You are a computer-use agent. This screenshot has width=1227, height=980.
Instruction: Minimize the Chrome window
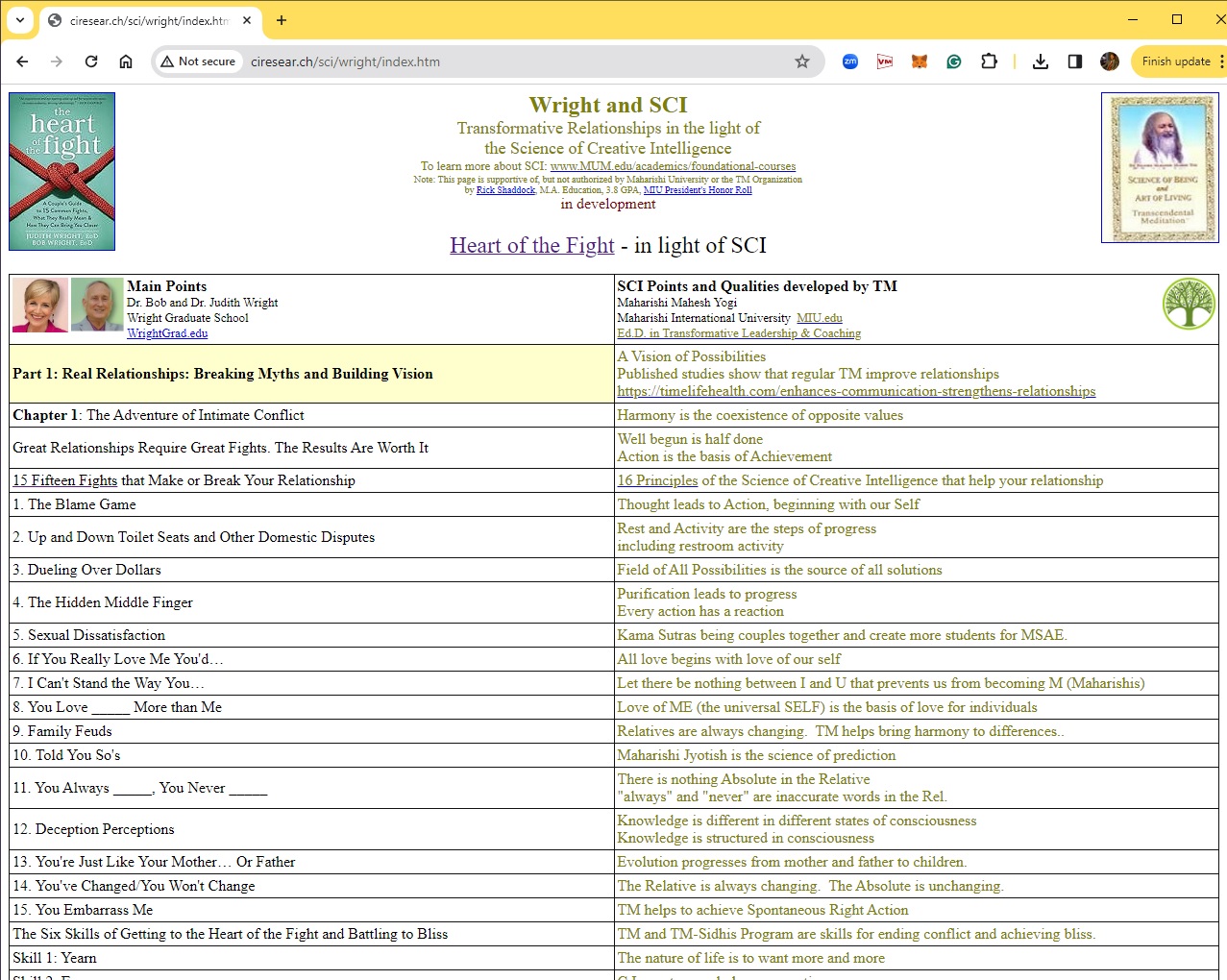click(1133, 19)
